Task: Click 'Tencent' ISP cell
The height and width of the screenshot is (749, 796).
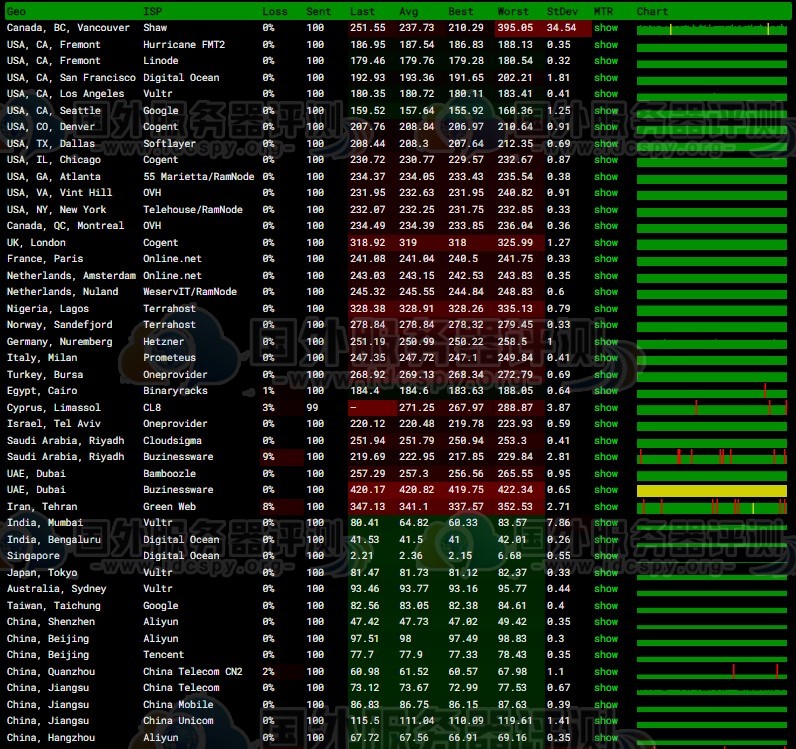Action: [x=163, y=655]
